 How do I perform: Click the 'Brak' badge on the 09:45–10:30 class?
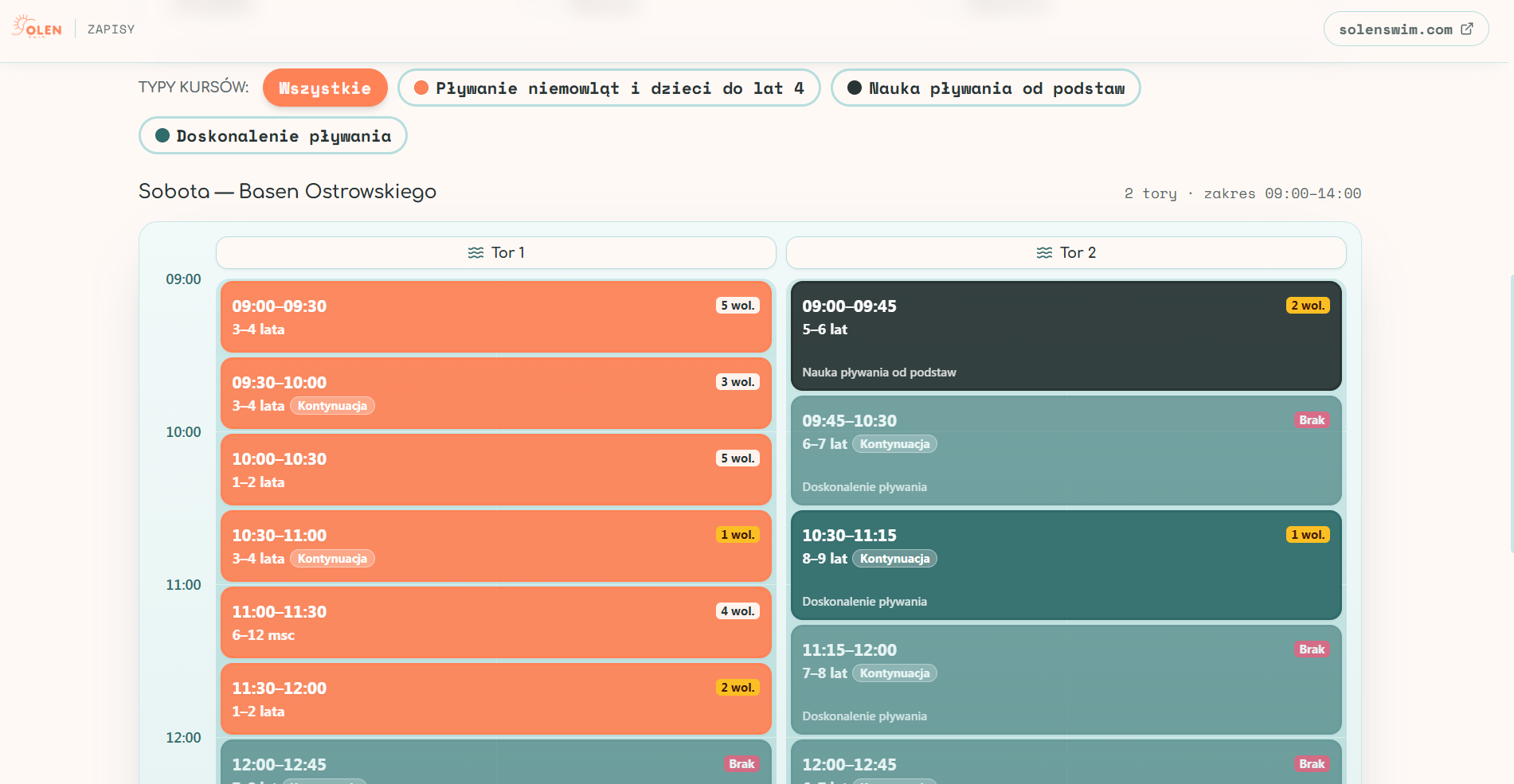1312,420
